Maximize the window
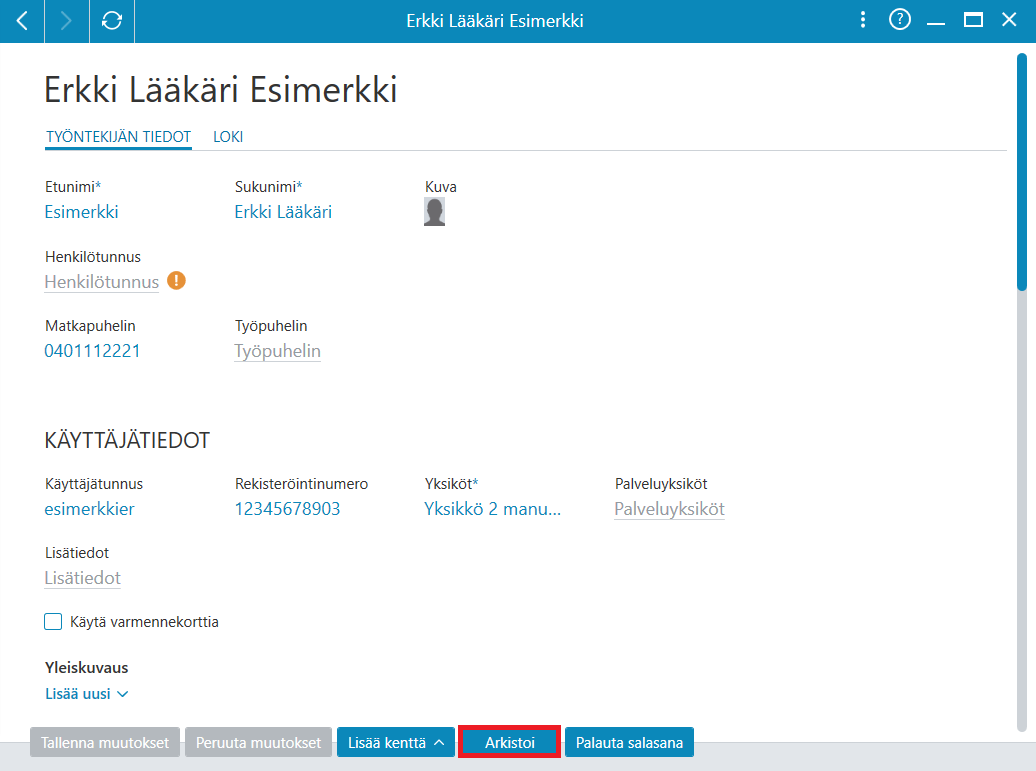This screenshot has height=771, width=1036. pos(973,20)
